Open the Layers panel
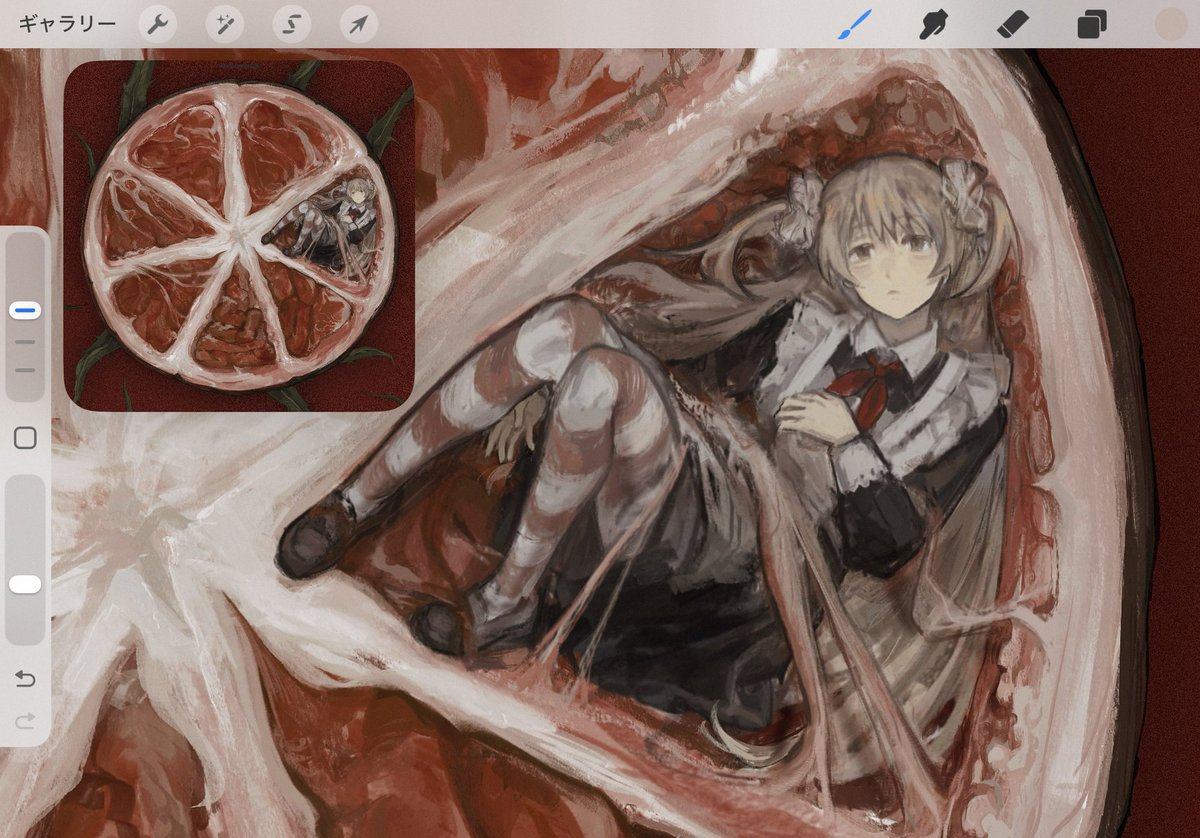Screen dimensions: 1200x838 1091,24
